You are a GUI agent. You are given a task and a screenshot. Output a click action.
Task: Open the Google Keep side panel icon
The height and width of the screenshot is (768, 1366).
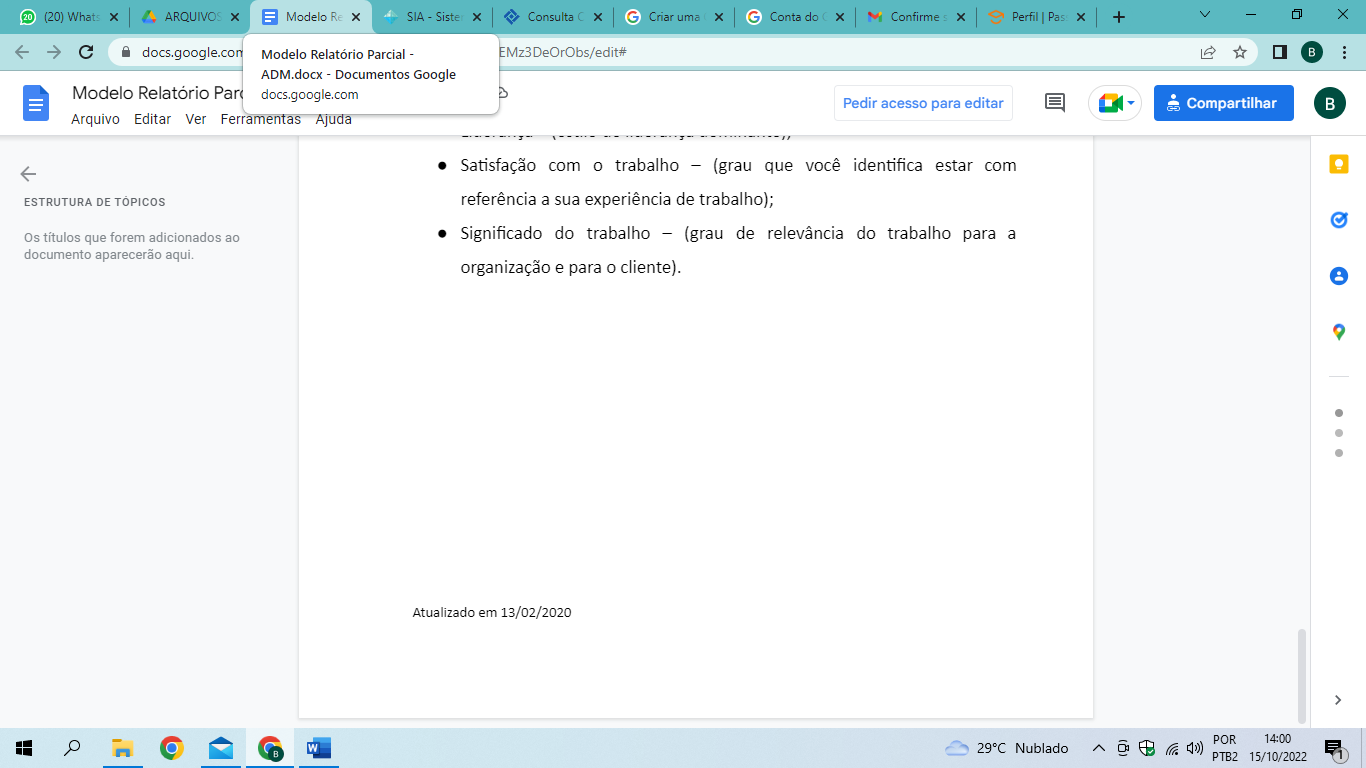point(1339,165)
